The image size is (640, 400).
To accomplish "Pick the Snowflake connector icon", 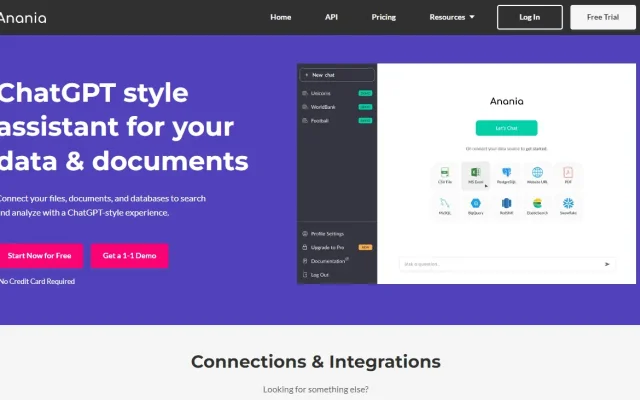I will tap(568, 203).
